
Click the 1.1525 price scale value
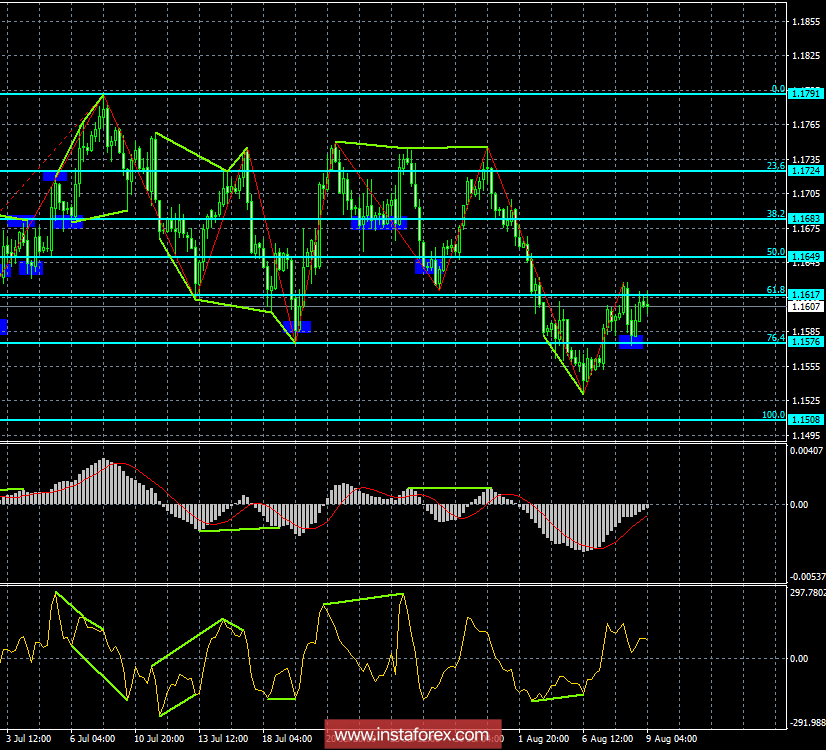[806, 401]
